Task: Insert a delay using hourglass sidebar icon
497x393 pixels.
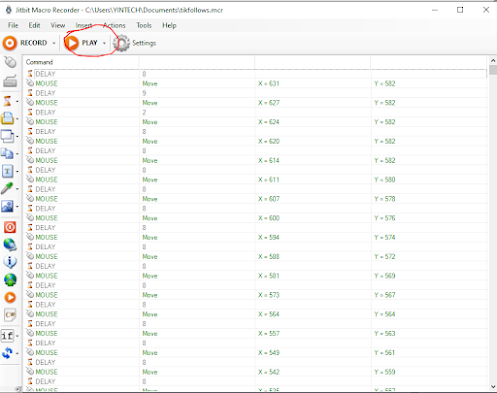Action: pos(7,101)
